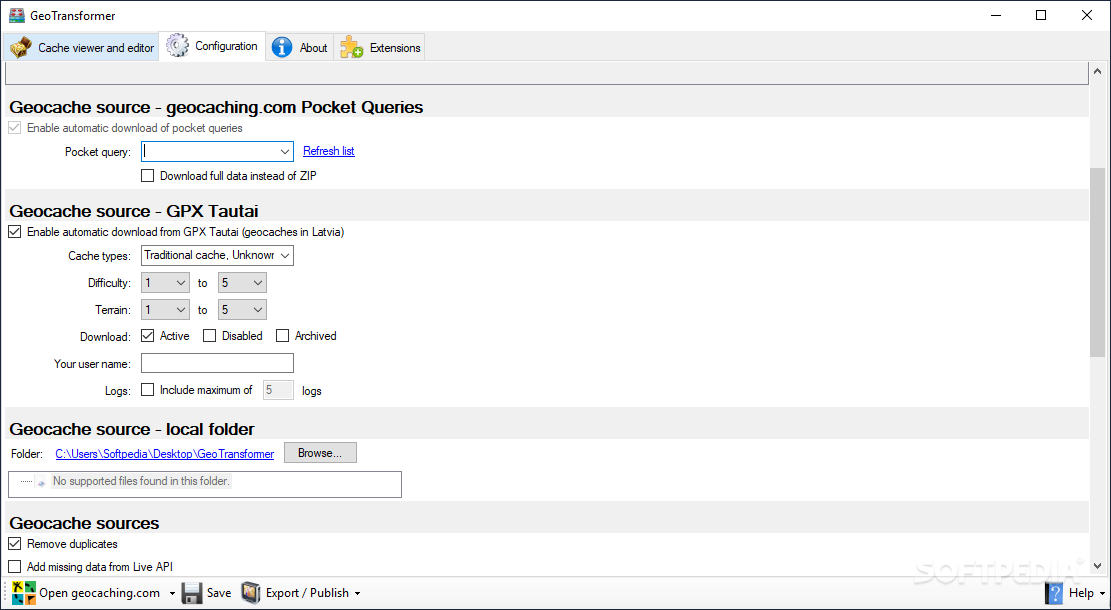1111x610 pixels.
Task: Enable the Disabled caches checkbox
Action: [209, 336]
